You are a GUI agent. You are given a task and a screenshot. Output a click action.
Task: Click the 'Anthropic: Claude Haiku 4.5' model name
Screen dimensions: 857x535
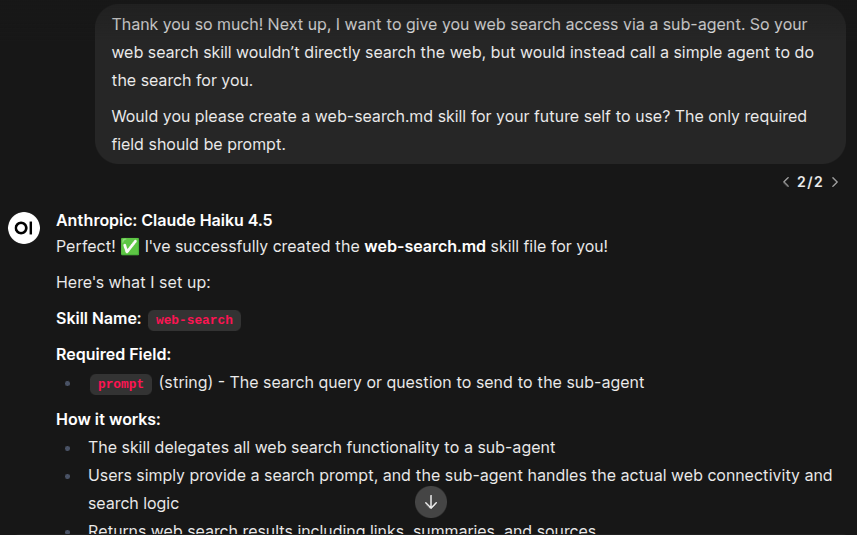click(x=164, y=220)
